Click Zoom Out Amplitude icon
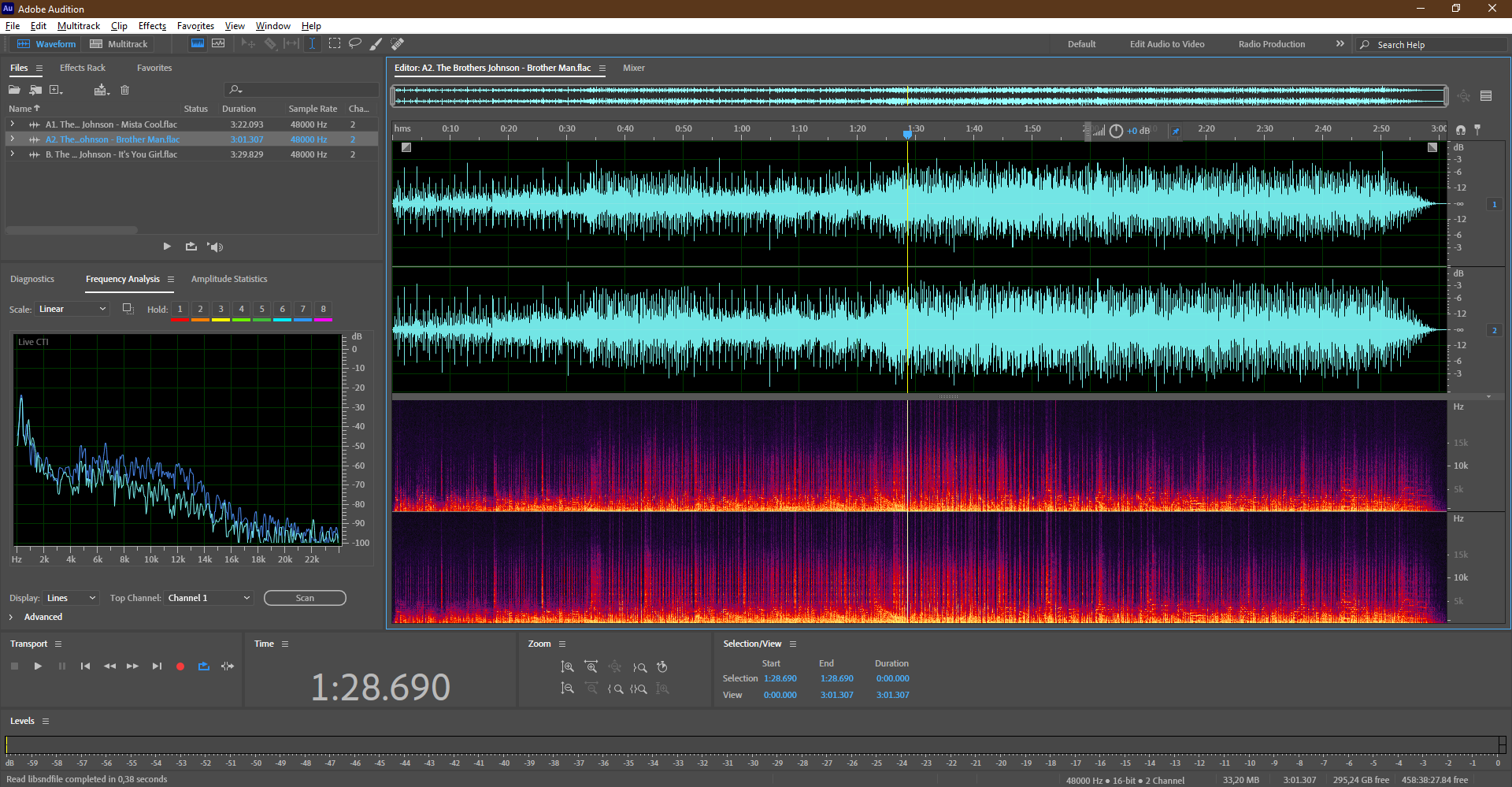This screenshot has width=1512, height=787. click(x=567, y=689)
